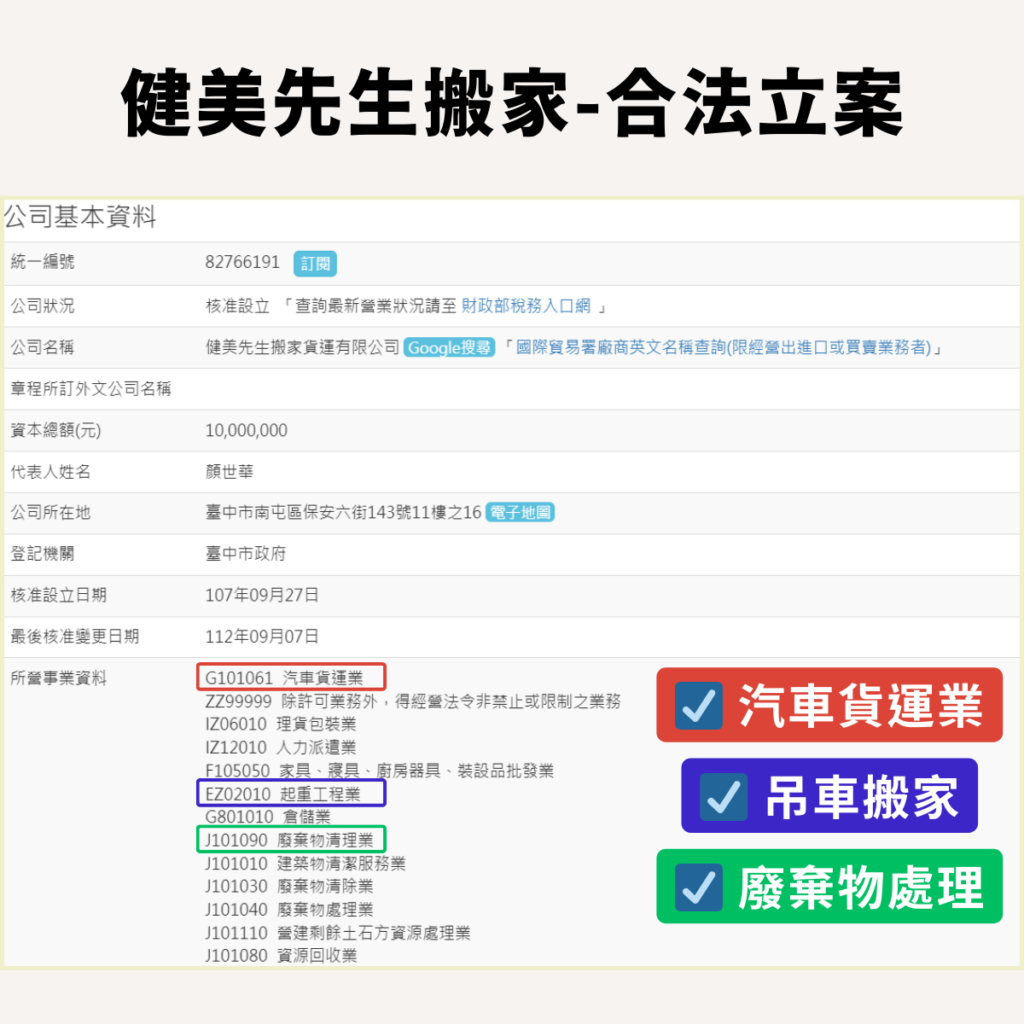Select the red-outlined G101061 汽車貨運業 entry
This screenshot has height=1024, width=1024.
pyautogui.click(x=290, y=678)
